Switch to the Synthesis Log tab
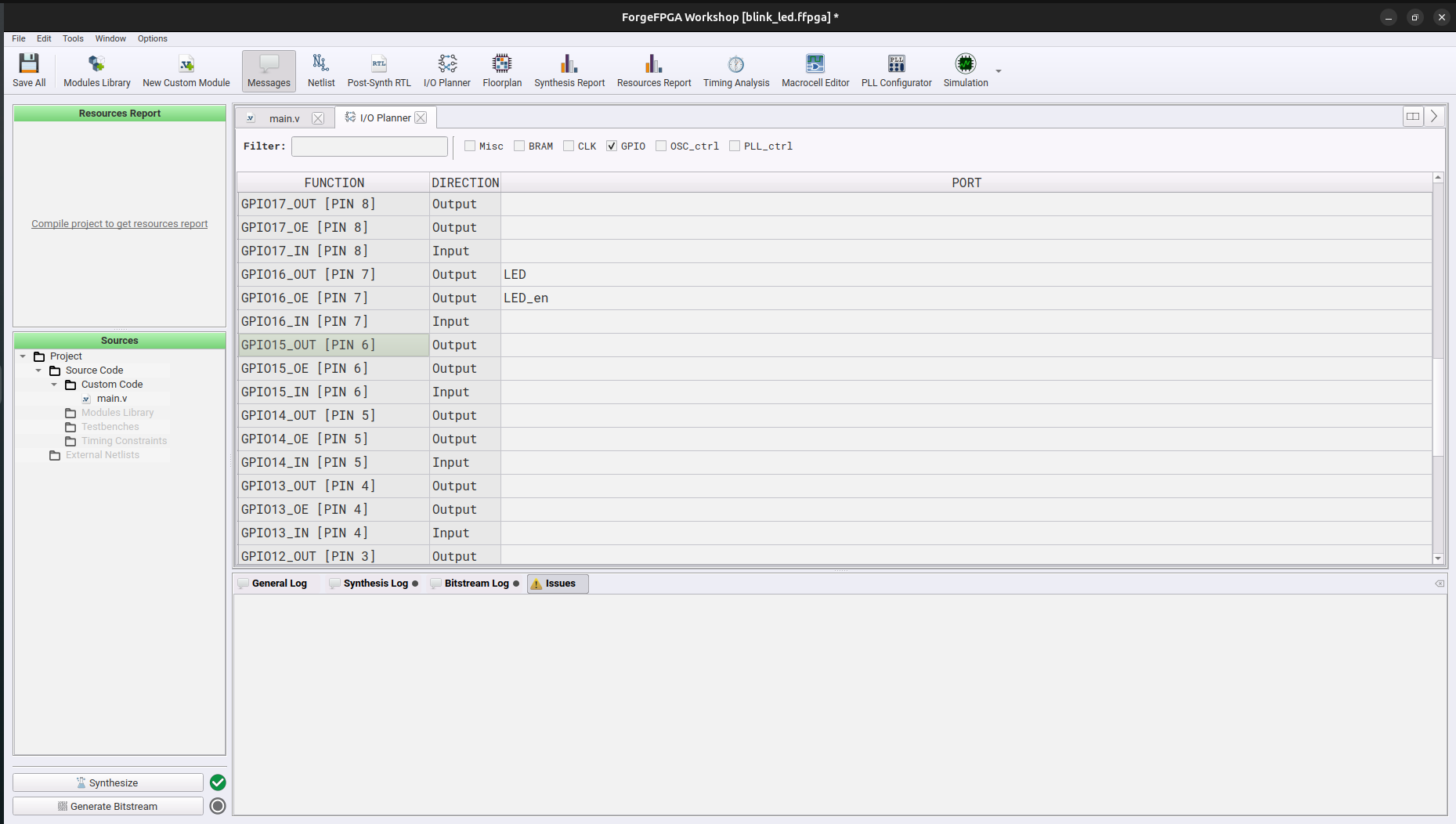This screenshot has height=824, width=1456. coord(375,584)
